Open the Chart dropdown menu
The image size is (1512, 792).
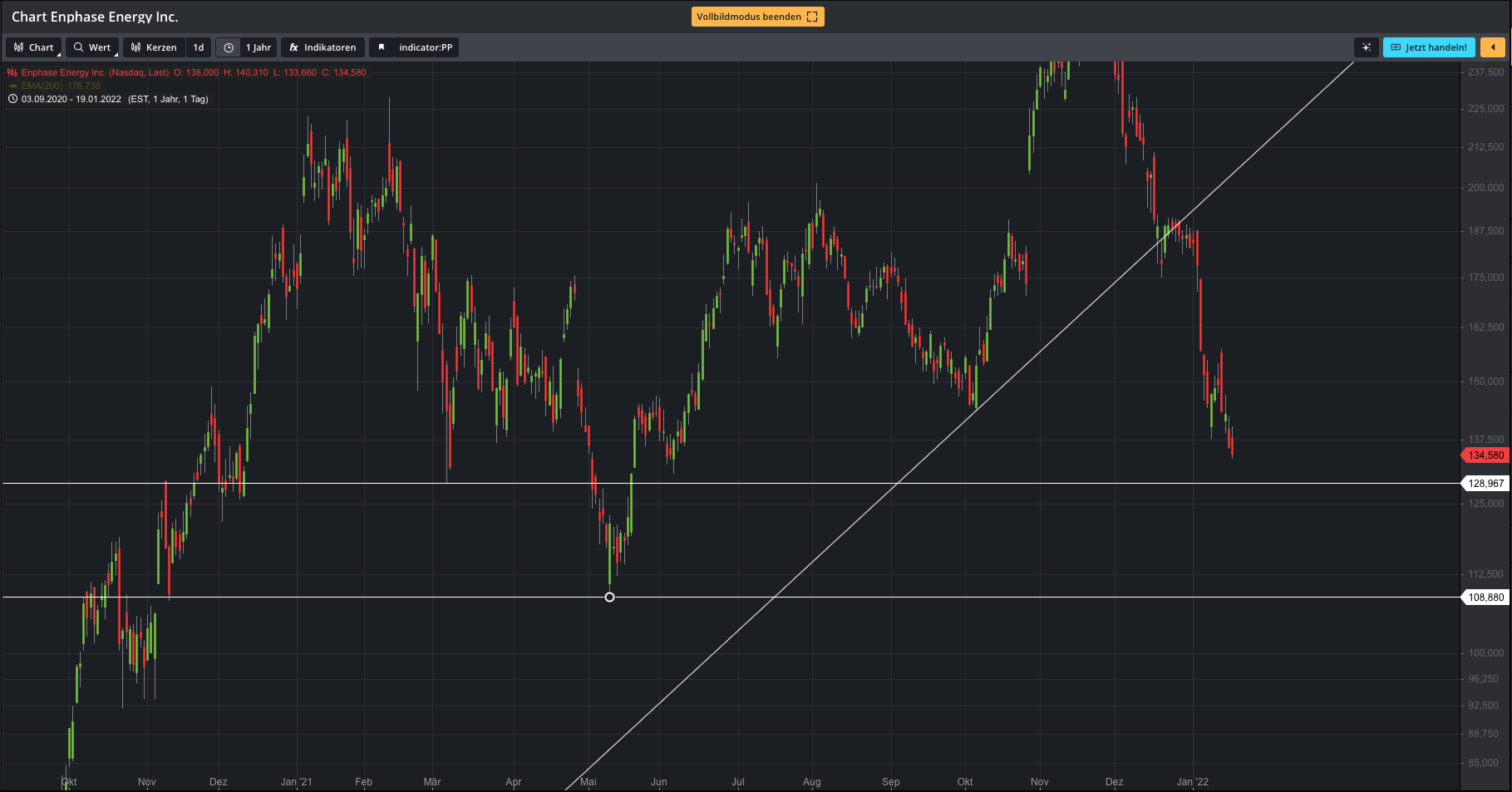coord(34,47)
